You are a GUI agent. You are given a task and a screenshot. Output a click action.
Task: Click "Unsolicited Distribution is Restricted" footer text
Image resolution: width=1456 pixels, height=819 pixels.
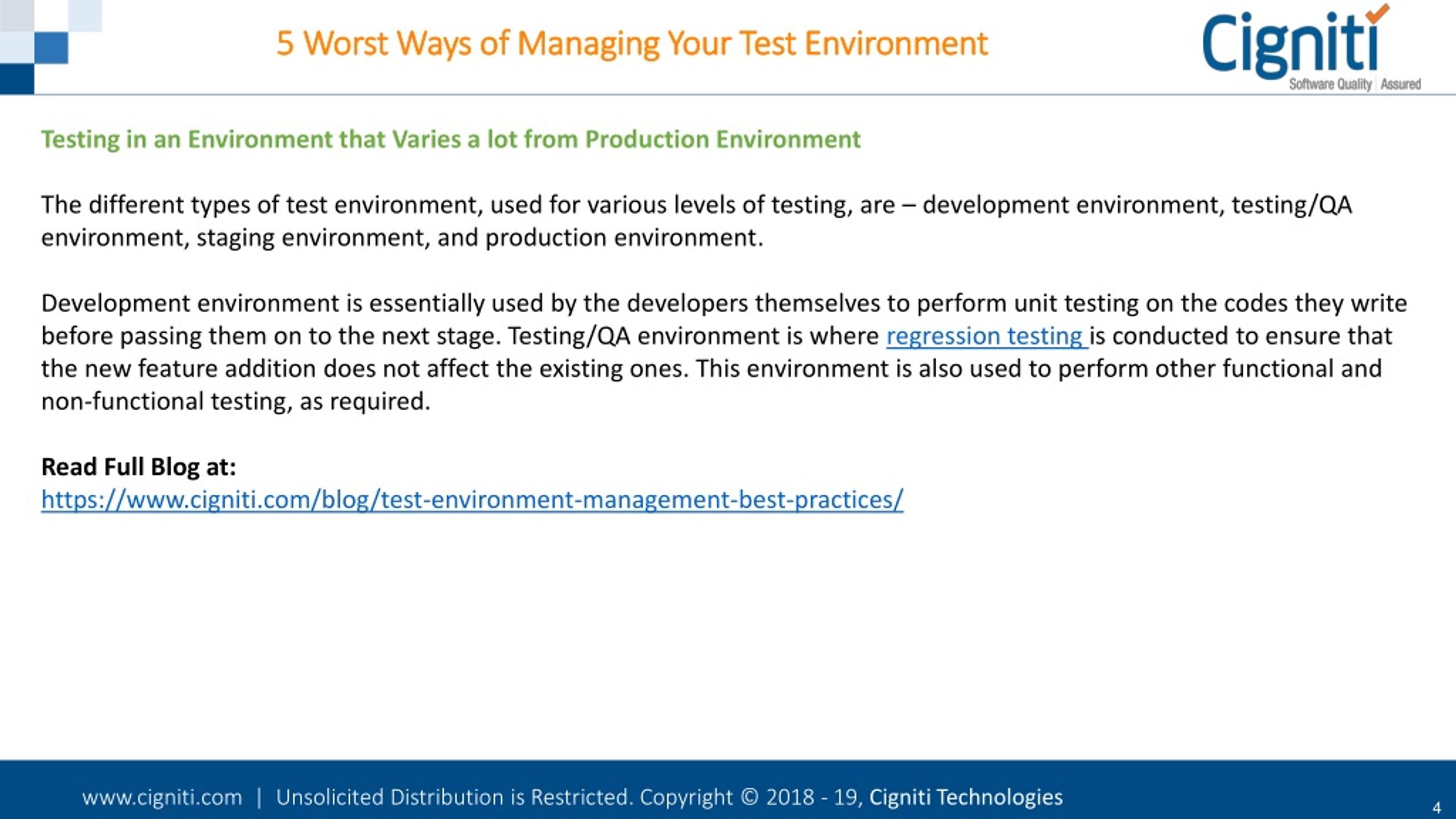tap(454, 797)
